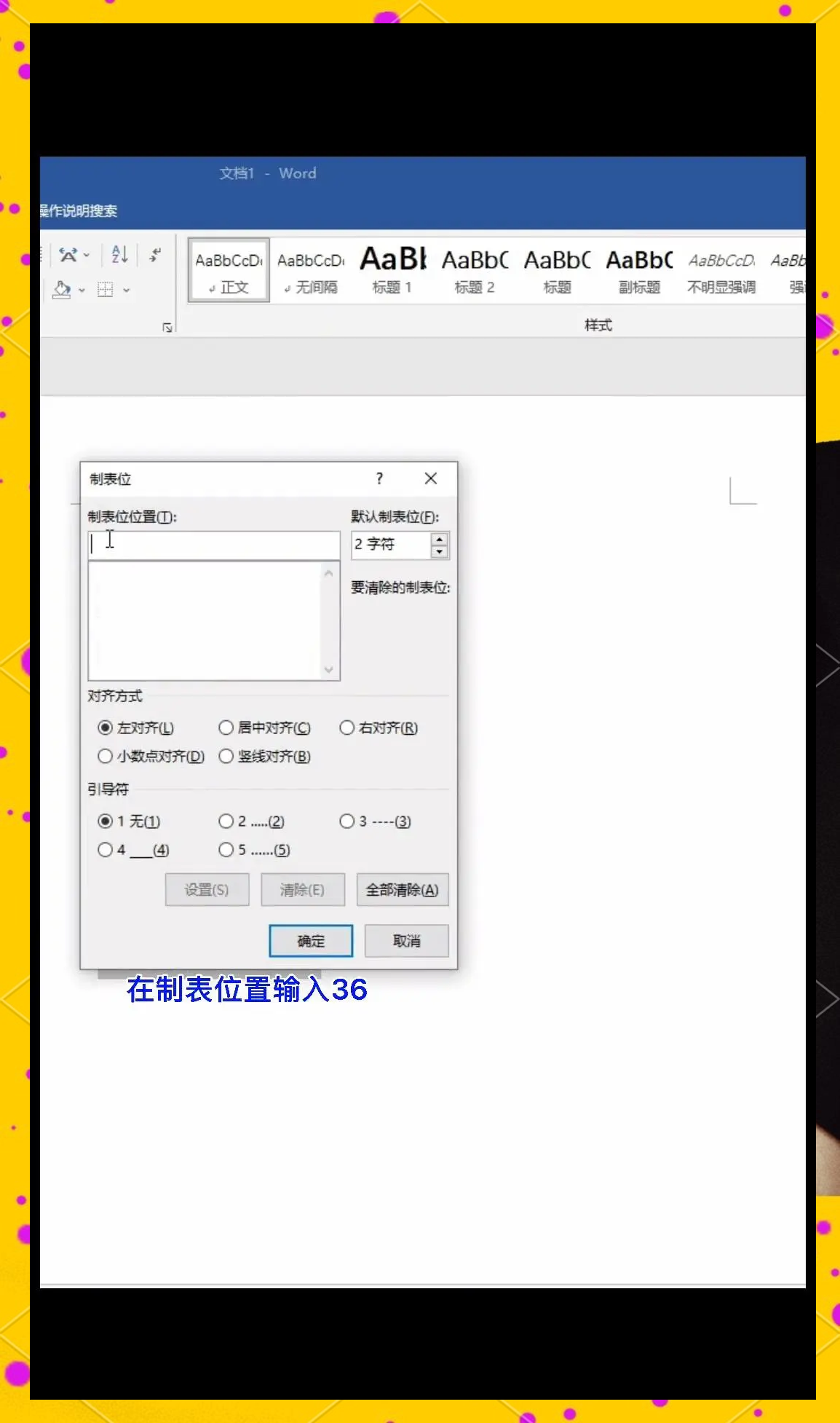Click the Sort A-Z icon
Viewport: 840px width, 1423px height.
coord(119,255)
